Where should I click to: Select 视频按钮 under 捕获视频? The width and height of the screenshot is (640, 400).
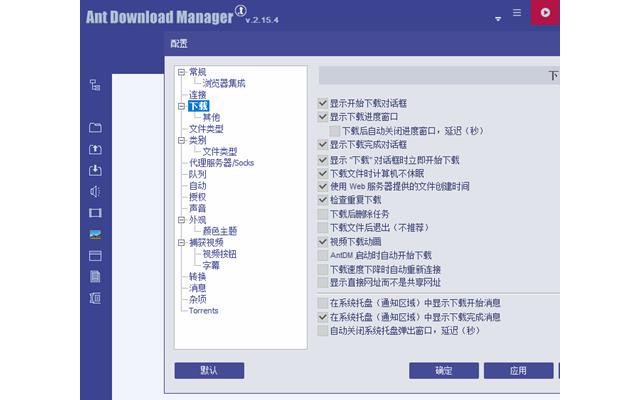[x=220, y=254]
